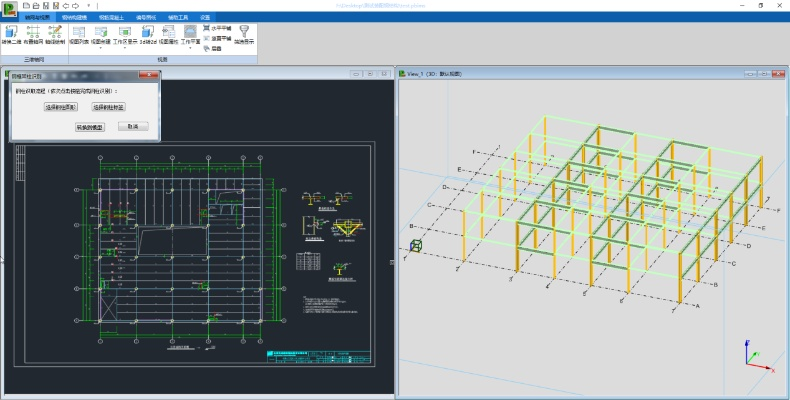Expand the view creation (视图创建) dropdown
The image size is (790, 400).
tap(101, 49)
